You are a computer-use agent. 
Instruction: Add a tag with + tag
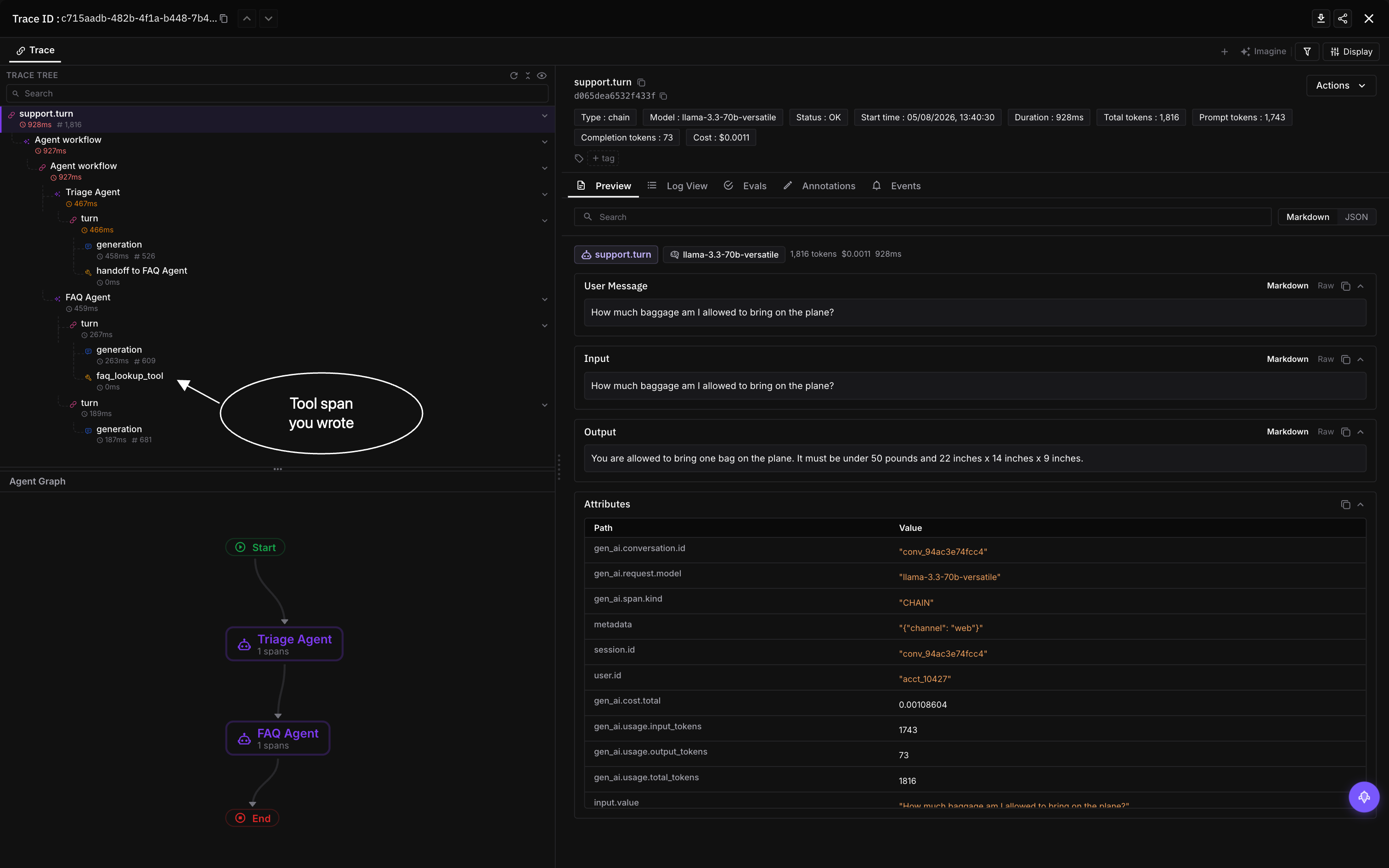603,158
